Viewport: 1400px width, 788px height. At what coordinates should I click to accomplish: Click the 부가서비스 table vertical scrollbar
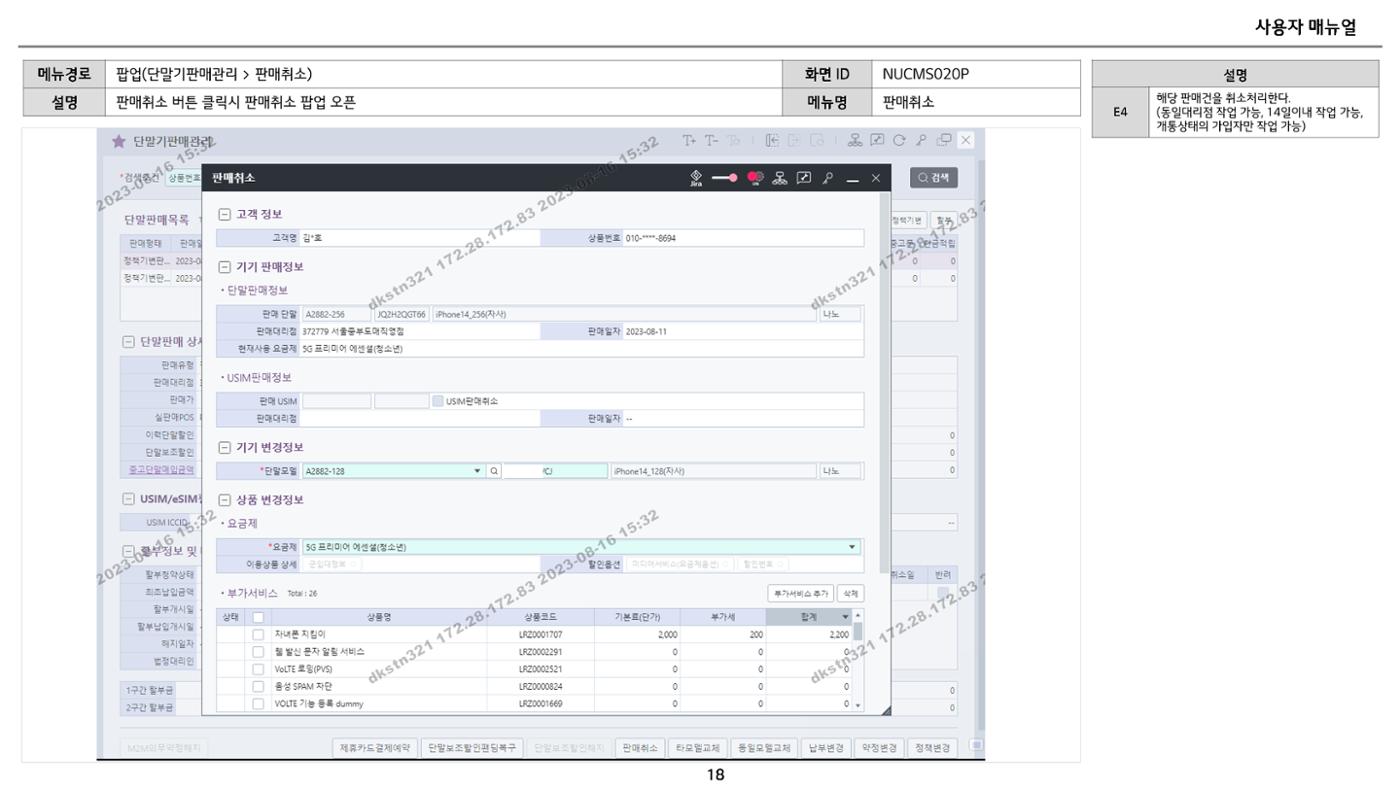coord(857,660)
